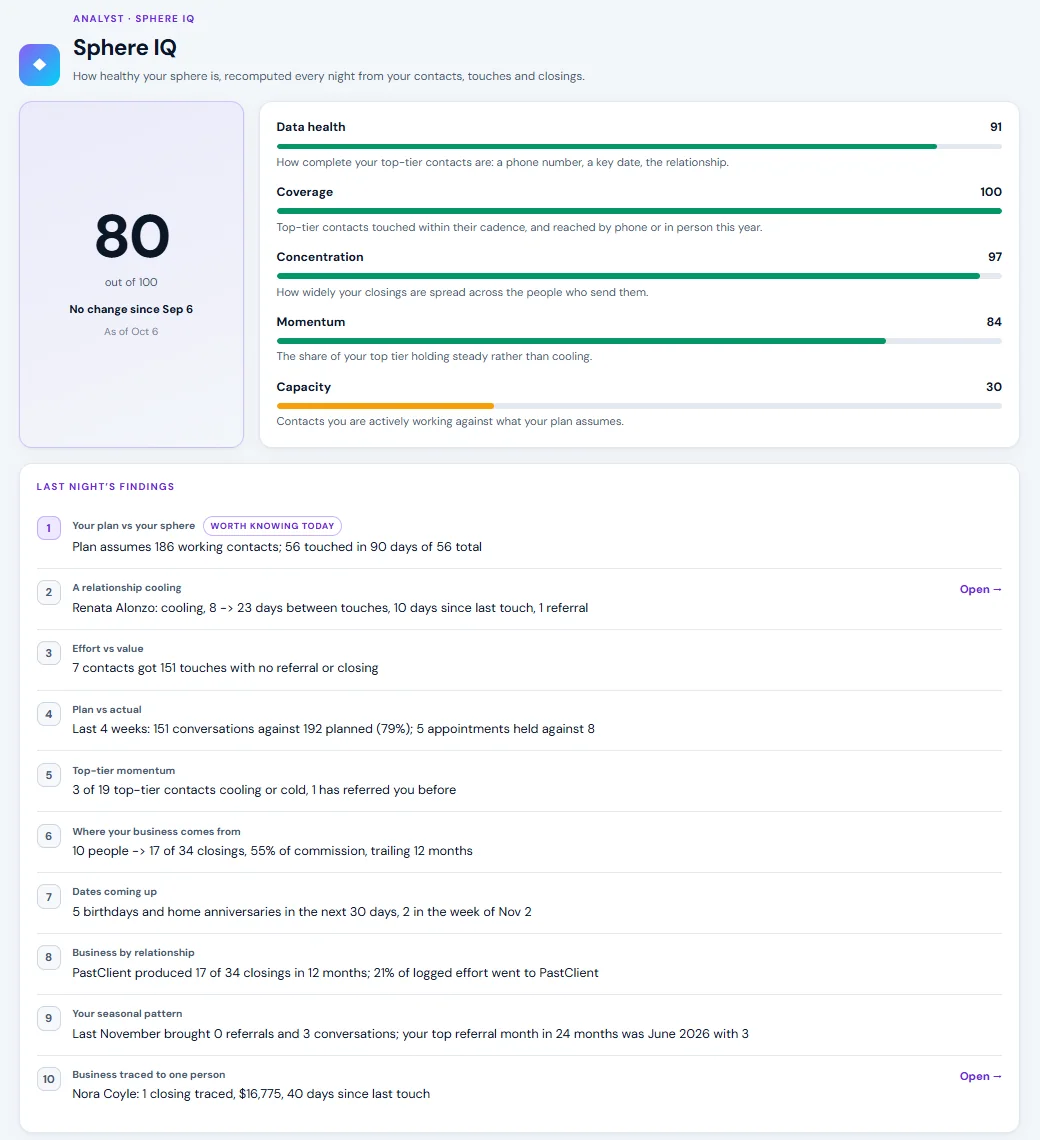
Task: Click the Data health score 91
Action: click(x=996, y=127)
